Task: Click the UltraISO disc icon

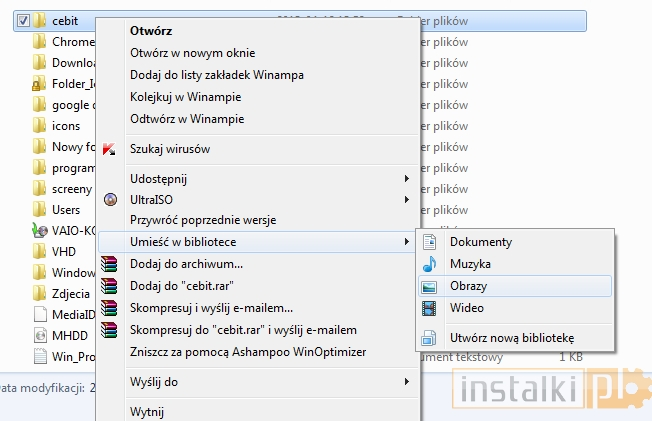Action: coord(110,200)
